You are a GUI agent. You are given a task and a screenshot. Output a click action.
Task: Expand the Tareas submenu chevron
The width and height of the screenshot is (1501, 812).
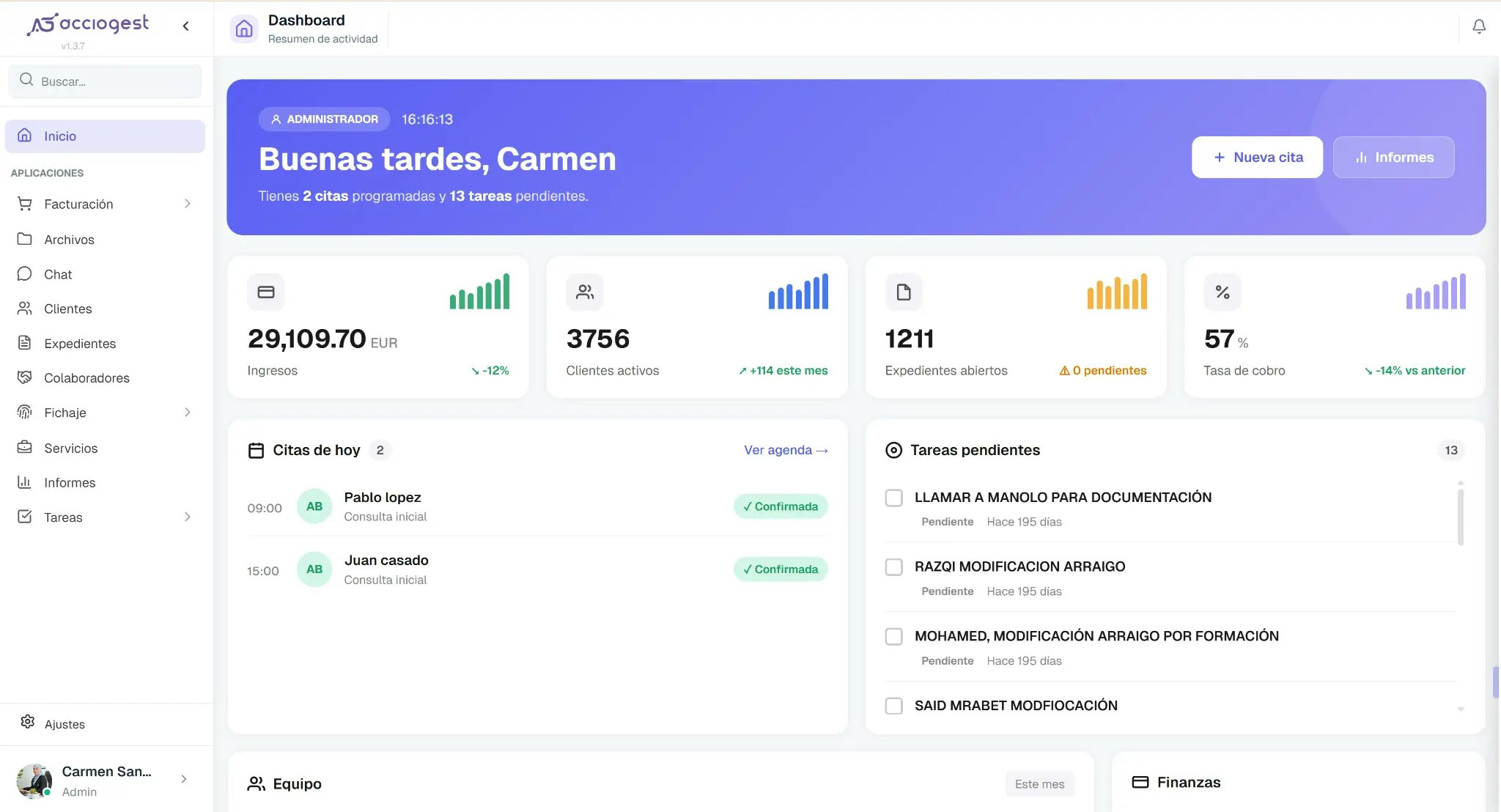pyautogui.click(x=188, y=517)
